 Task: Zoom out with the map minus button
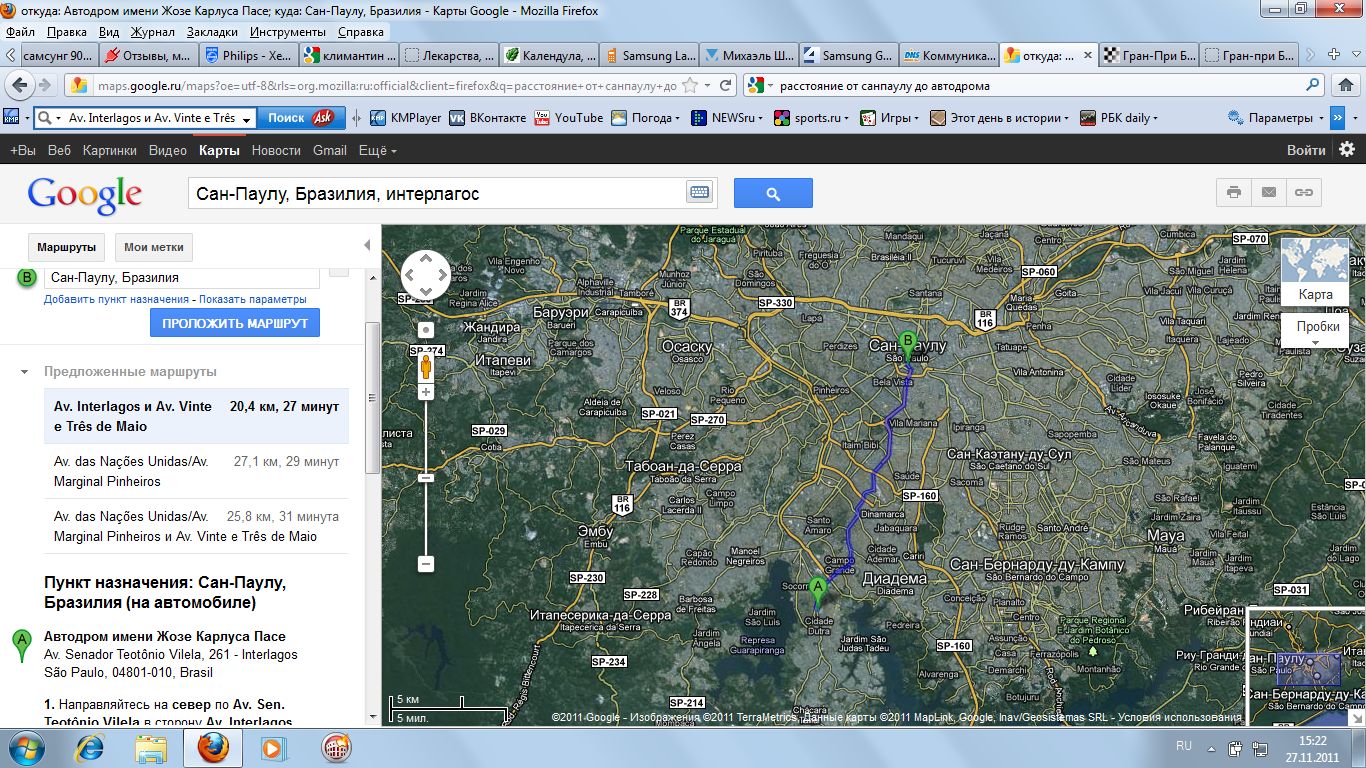click(x=426, y=564)
